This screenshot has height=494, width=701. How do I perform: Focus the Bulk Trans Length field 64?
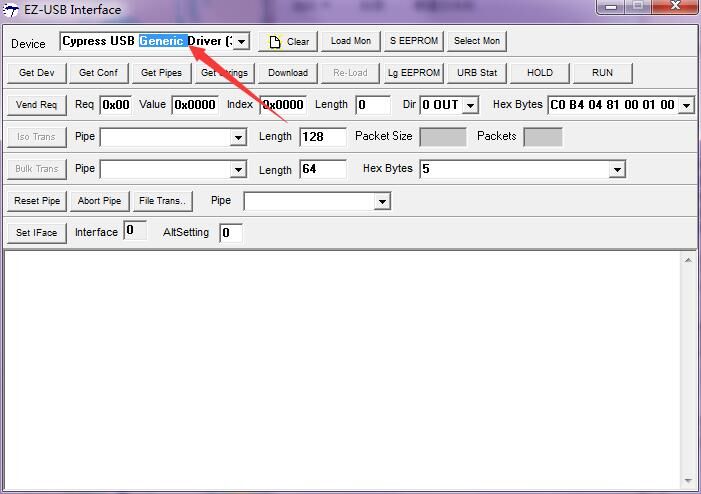coord(323,169)
